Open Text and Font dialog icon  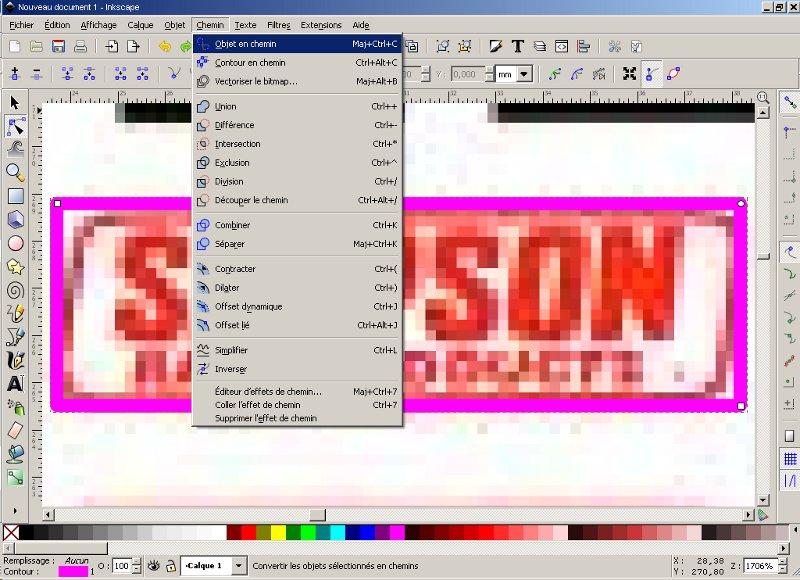[517, 46]
